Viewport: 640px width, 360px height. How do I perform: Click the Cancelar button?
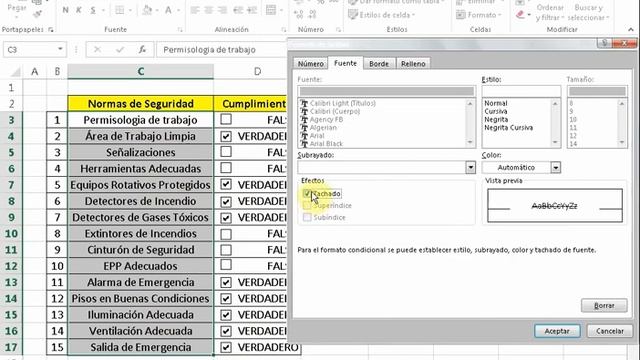tap(610, 331)
